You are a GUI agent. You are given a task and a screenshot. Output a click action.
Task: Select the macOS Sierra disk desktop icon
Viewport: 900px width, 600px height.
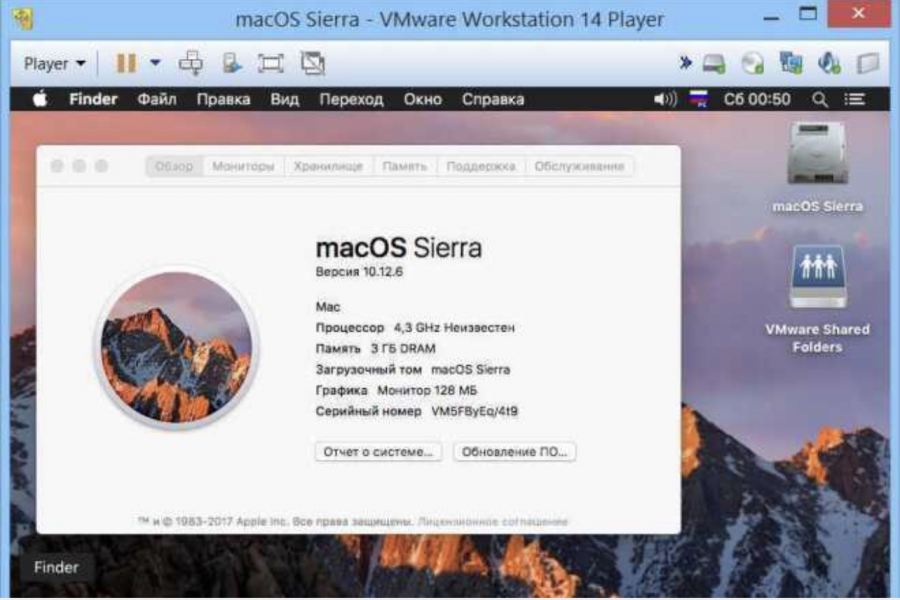click(x=817, y=167)
